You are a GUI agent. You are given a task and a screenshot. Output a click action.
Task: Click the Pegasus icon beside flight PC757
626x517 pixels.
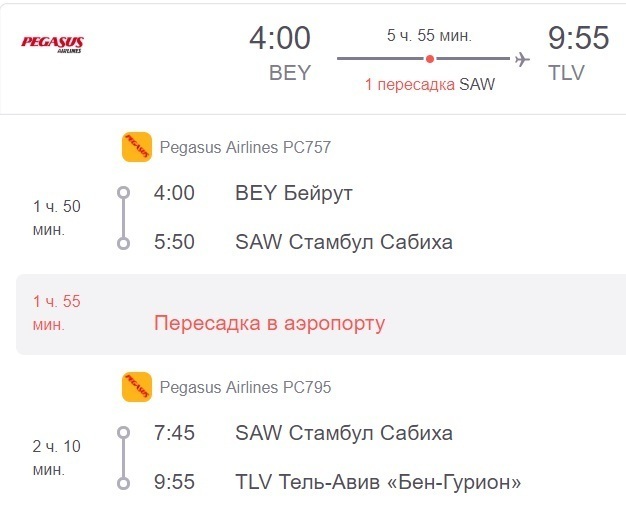click(136, 147)
